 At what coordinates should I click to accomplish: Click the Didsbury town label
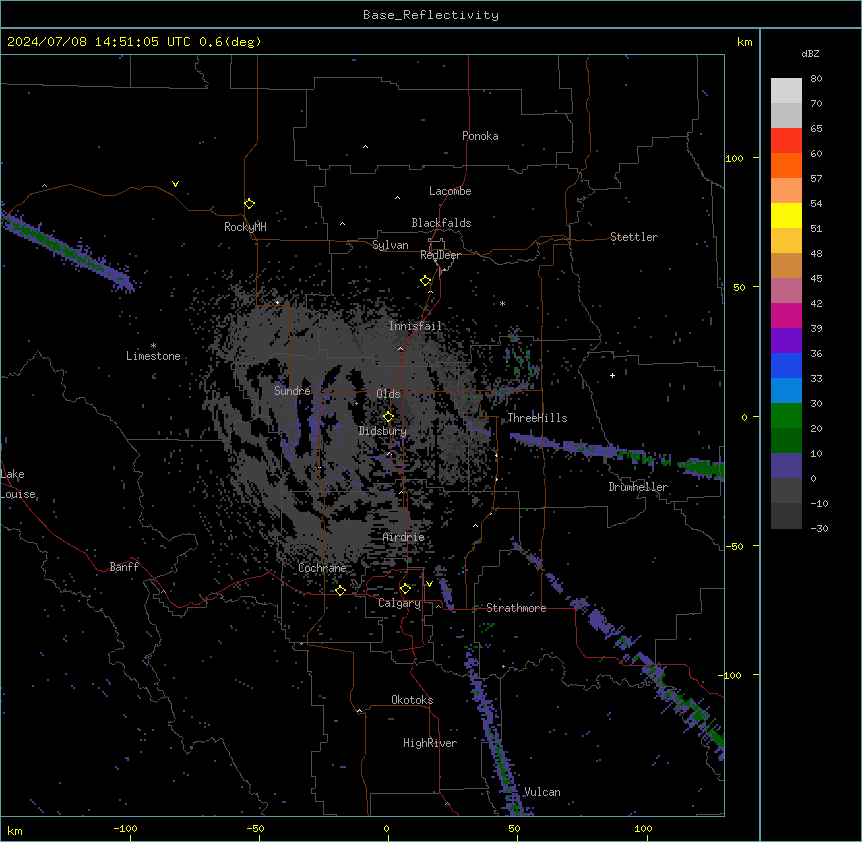[383, 431]
